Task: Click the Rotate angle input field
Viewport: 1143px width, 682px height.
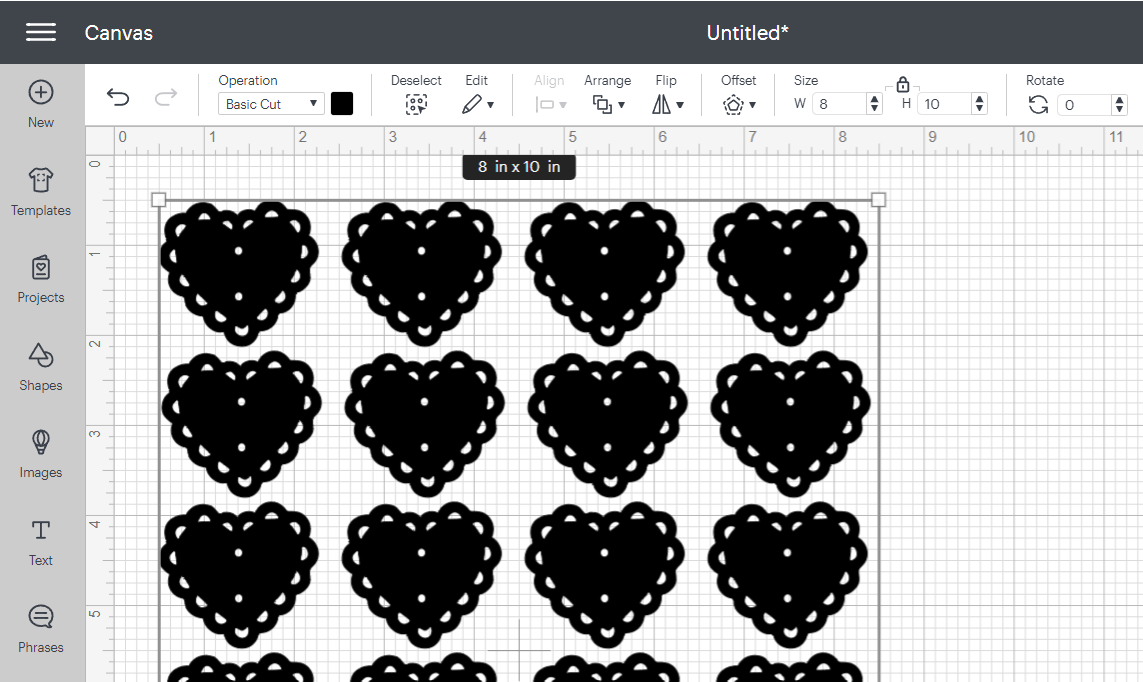Action: [1085, 104]
